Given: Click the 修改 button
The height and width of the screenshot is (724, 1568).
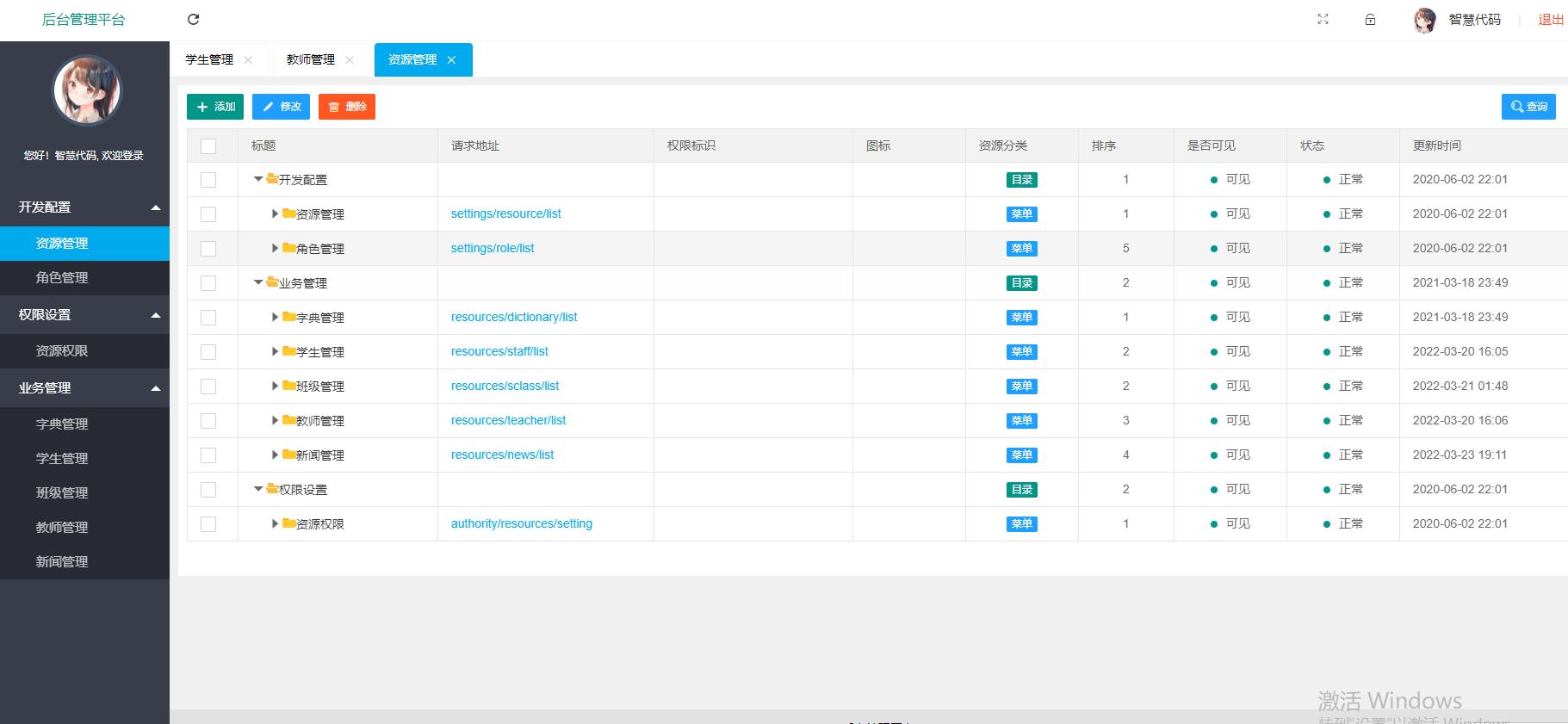Looking at the screenshot, I should click(281, 107).
